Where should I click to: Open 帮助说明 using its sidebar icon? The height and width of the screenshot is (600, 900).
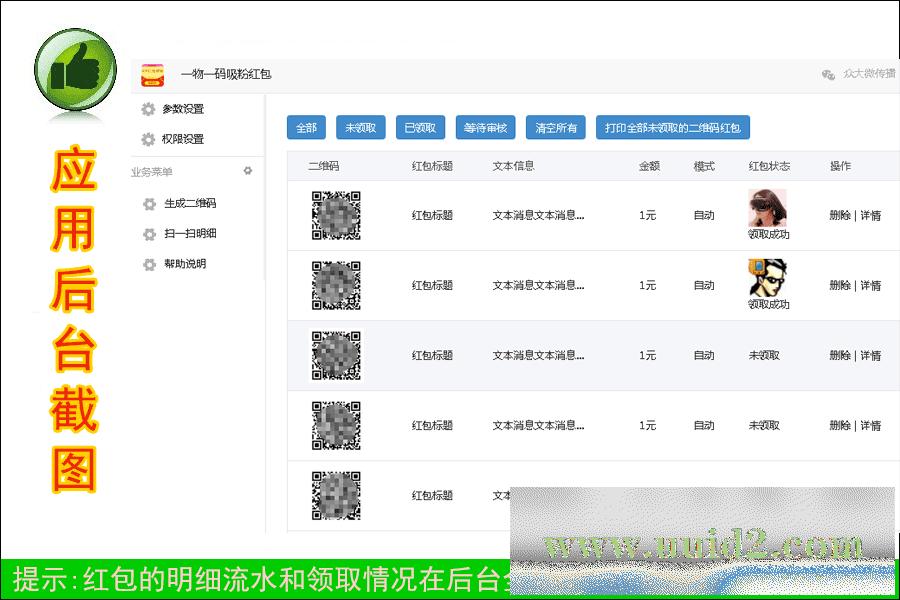coord(149,264)
